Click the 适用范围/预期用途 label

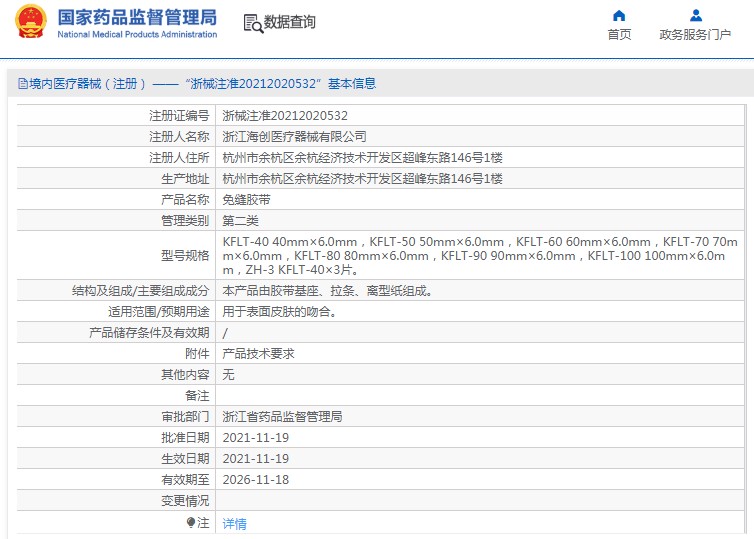pyautogui.click(x=159, y=312)
